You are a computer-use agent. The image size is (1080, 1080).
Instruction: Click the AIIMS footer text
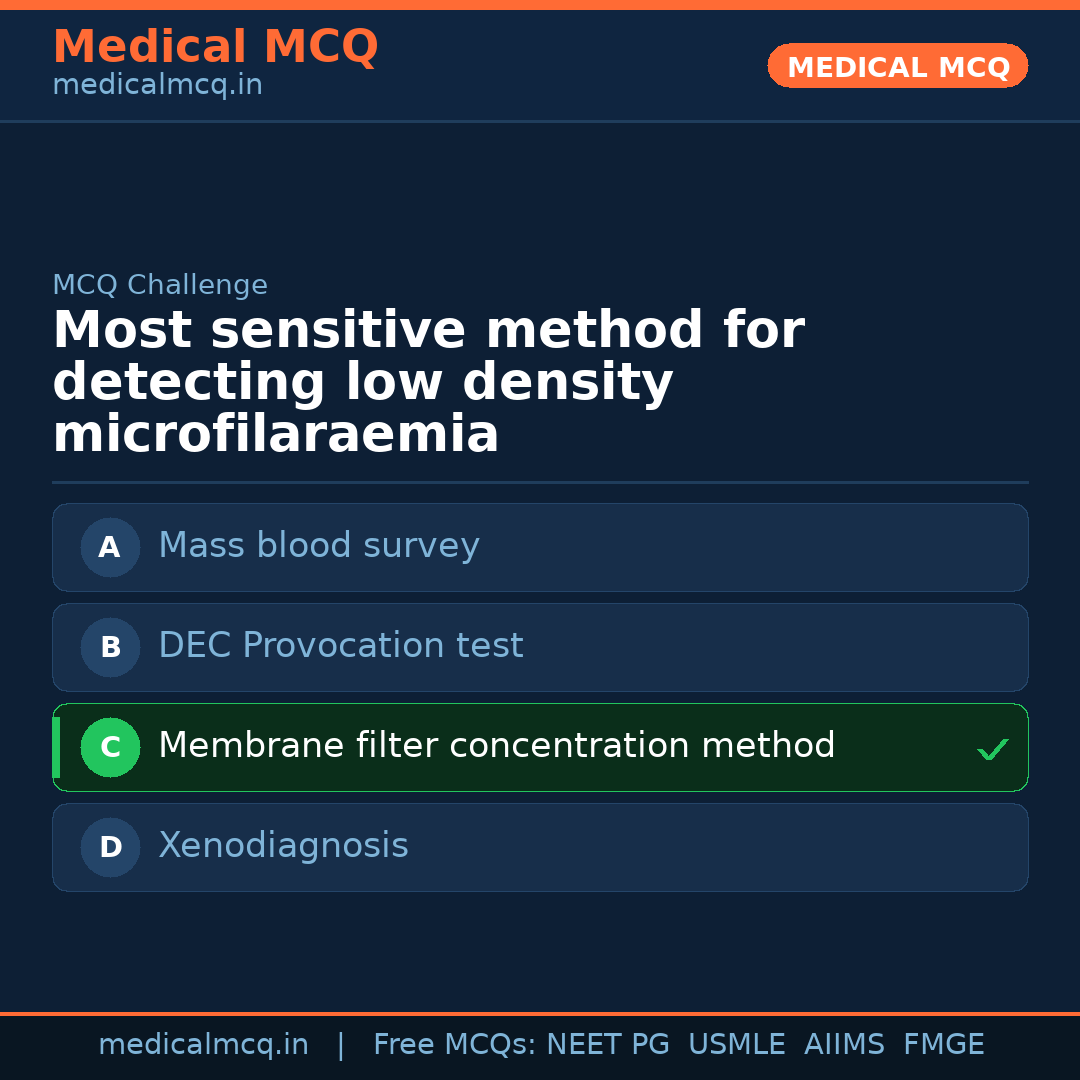(x=844, y=1045)
